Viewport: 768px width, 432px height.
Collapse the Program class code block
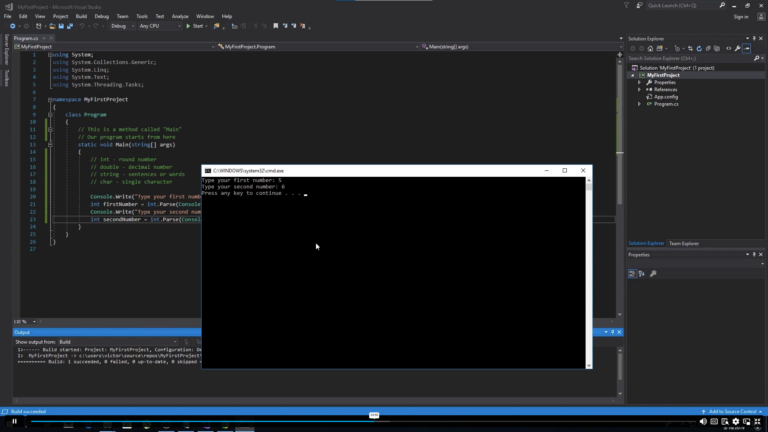[x=50, y=115]
